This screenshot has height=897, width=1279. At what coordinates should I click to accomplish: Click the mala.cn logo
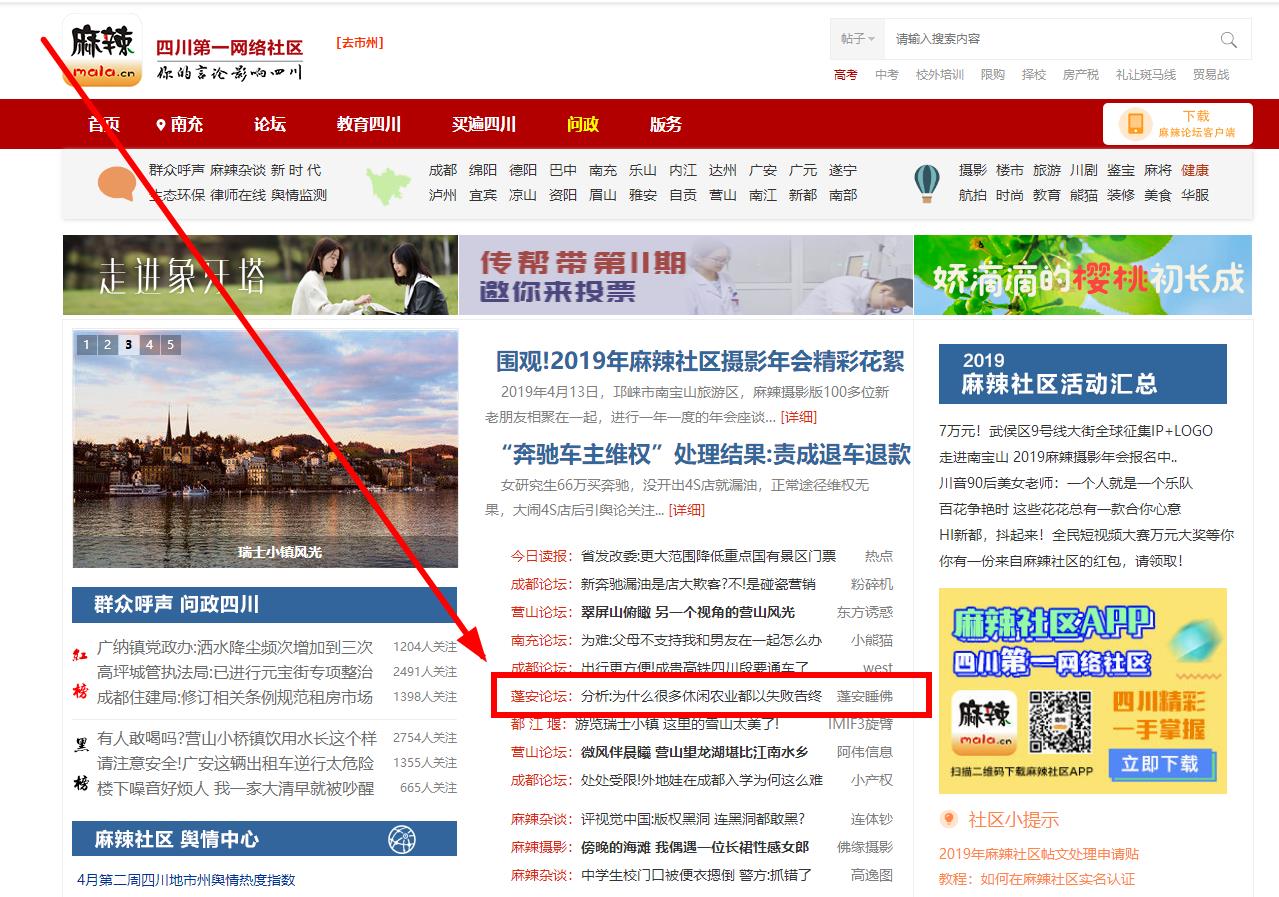[102, 50]
